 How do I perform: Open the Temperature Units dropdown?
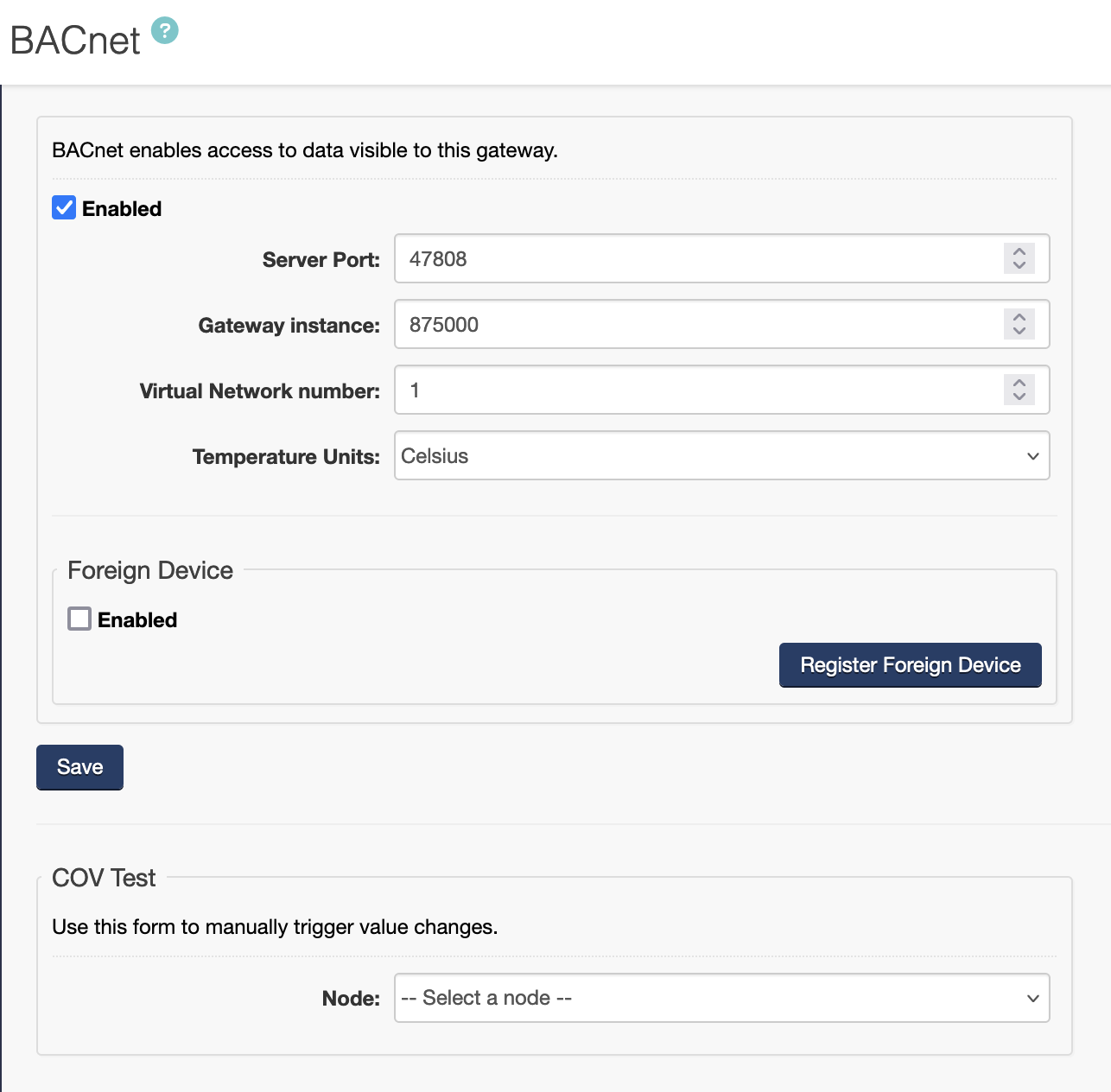point(721,455)
